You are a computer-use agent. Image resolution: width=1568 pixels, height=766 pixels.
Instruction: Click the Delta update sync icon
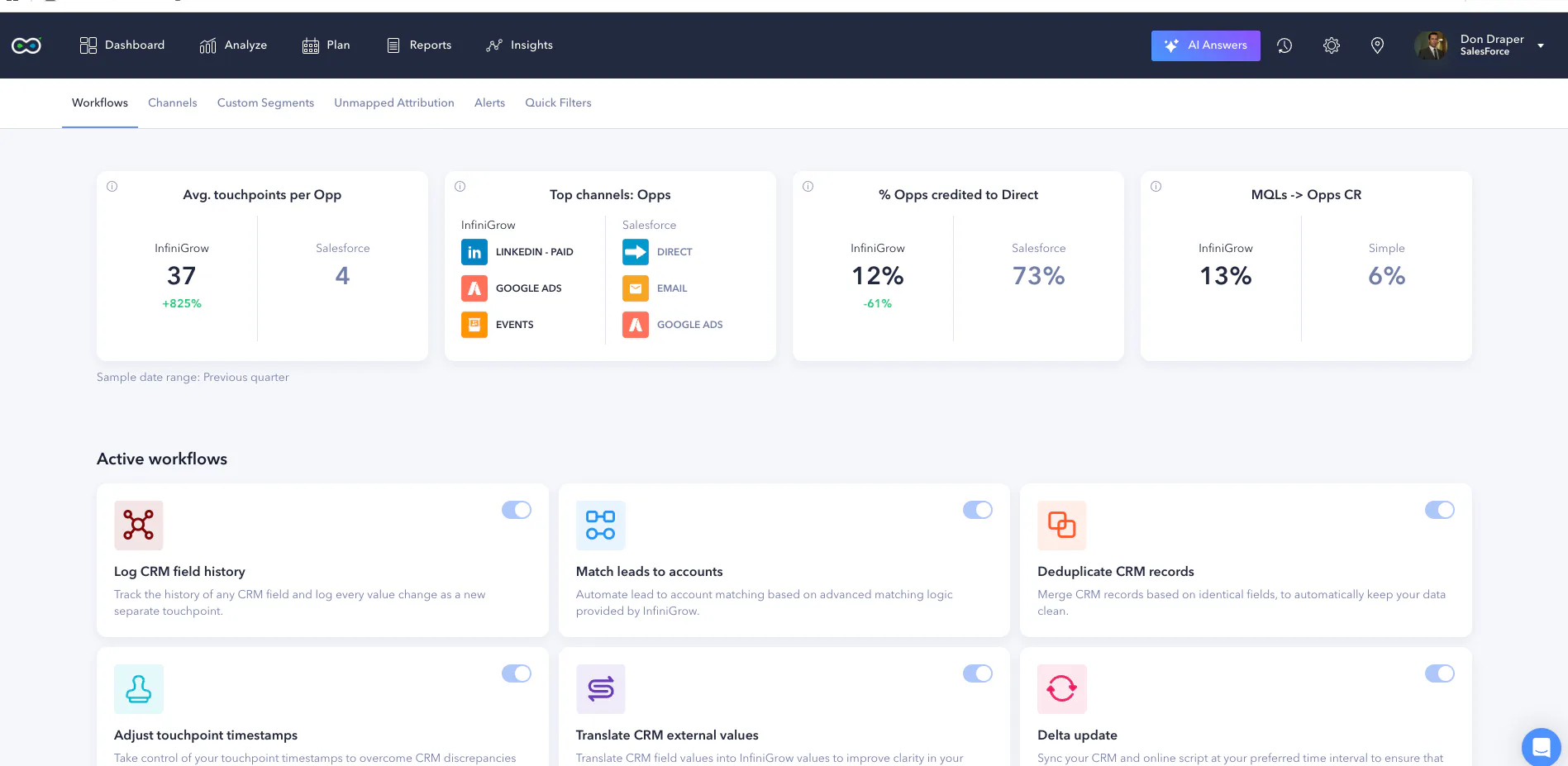pos(1062,689)
